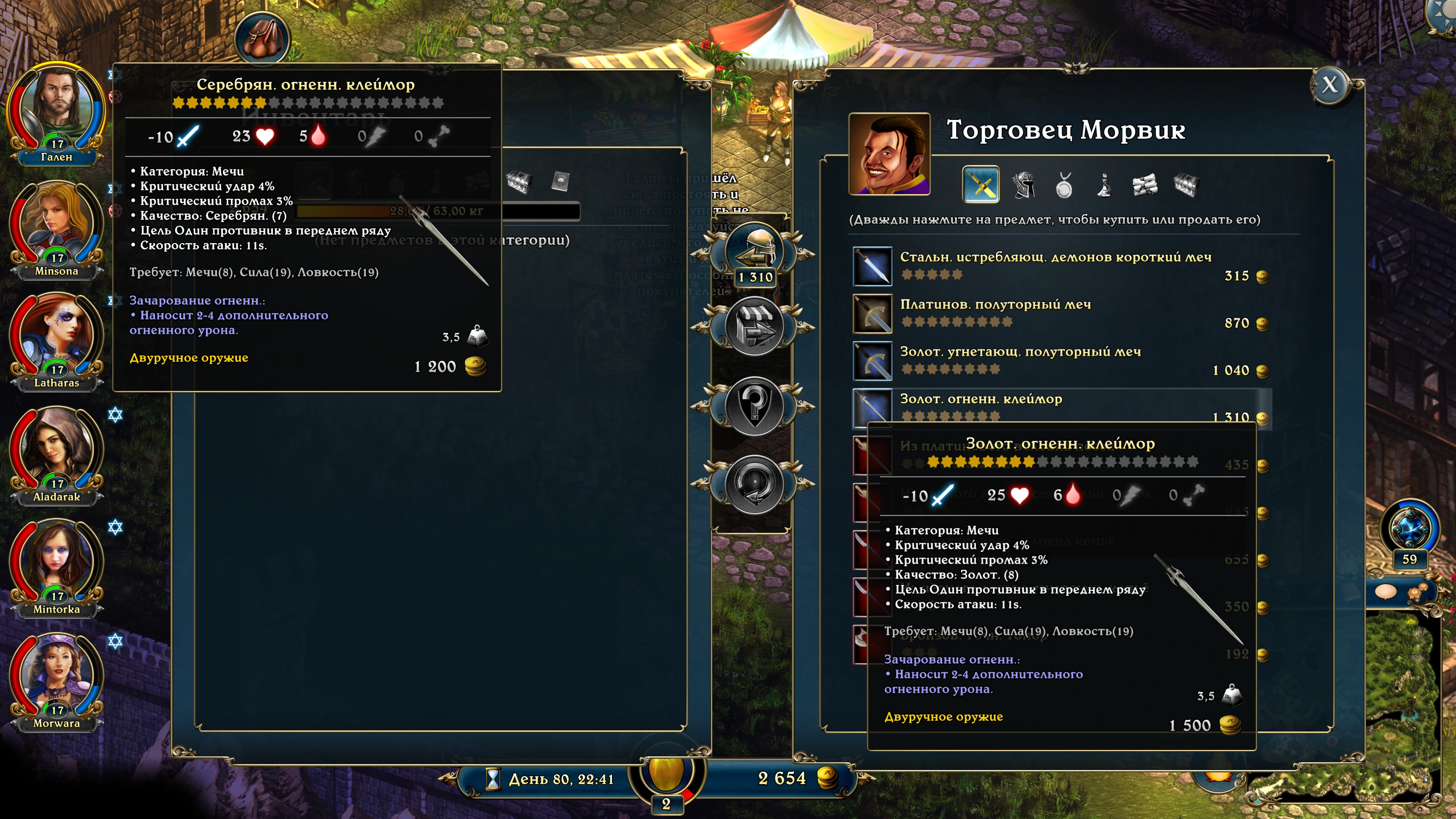
Task: Click the question mark help button
Action: (754, 406)
